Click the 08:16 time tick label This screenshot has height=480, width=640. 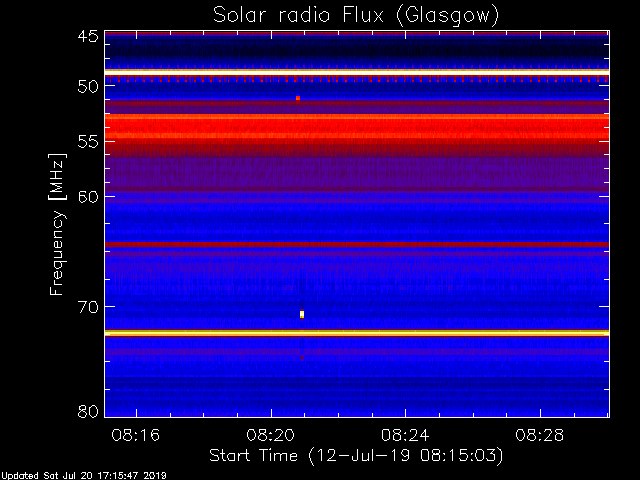[136, 435]
